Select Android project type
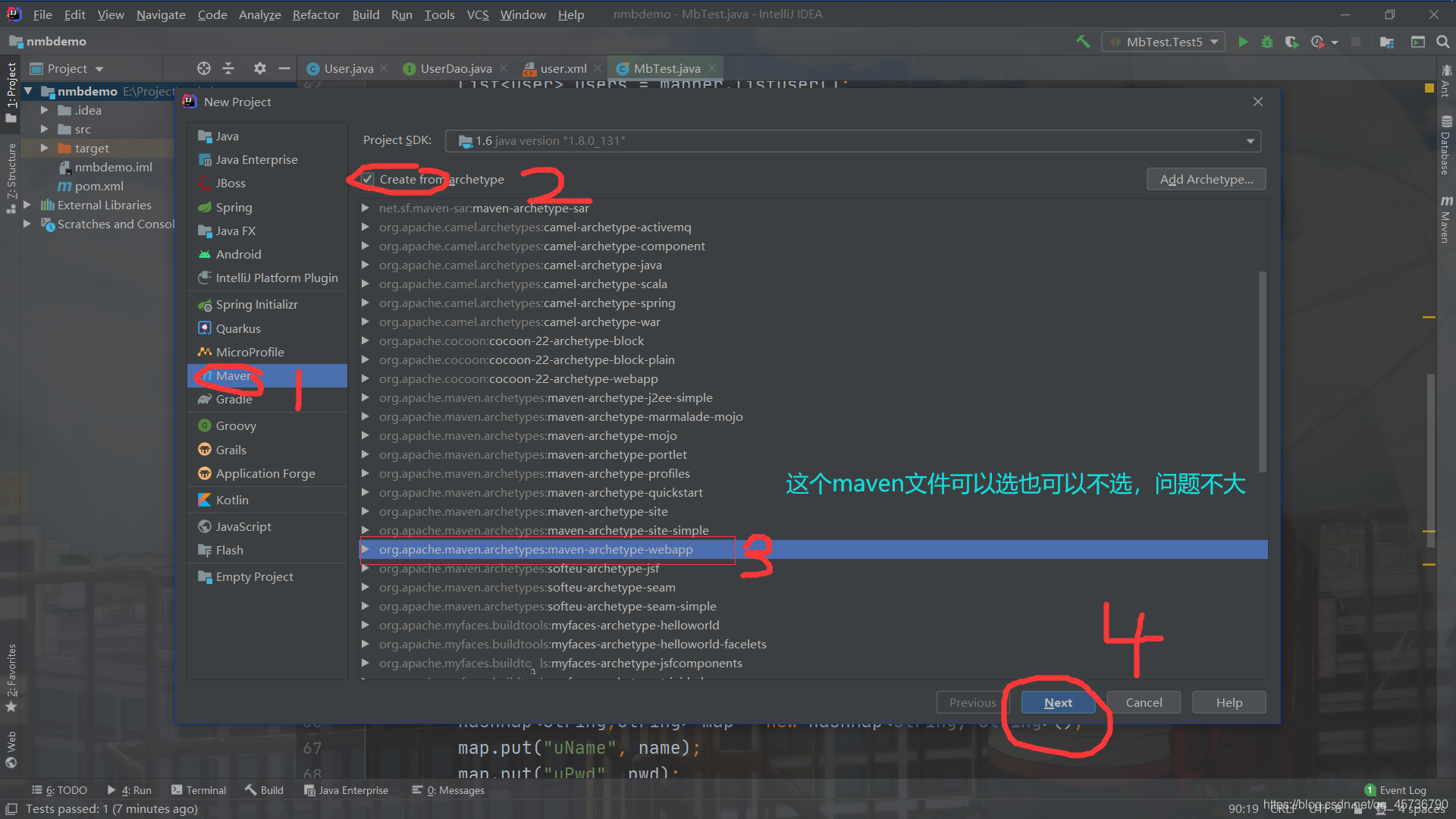 tap(267, 254)
